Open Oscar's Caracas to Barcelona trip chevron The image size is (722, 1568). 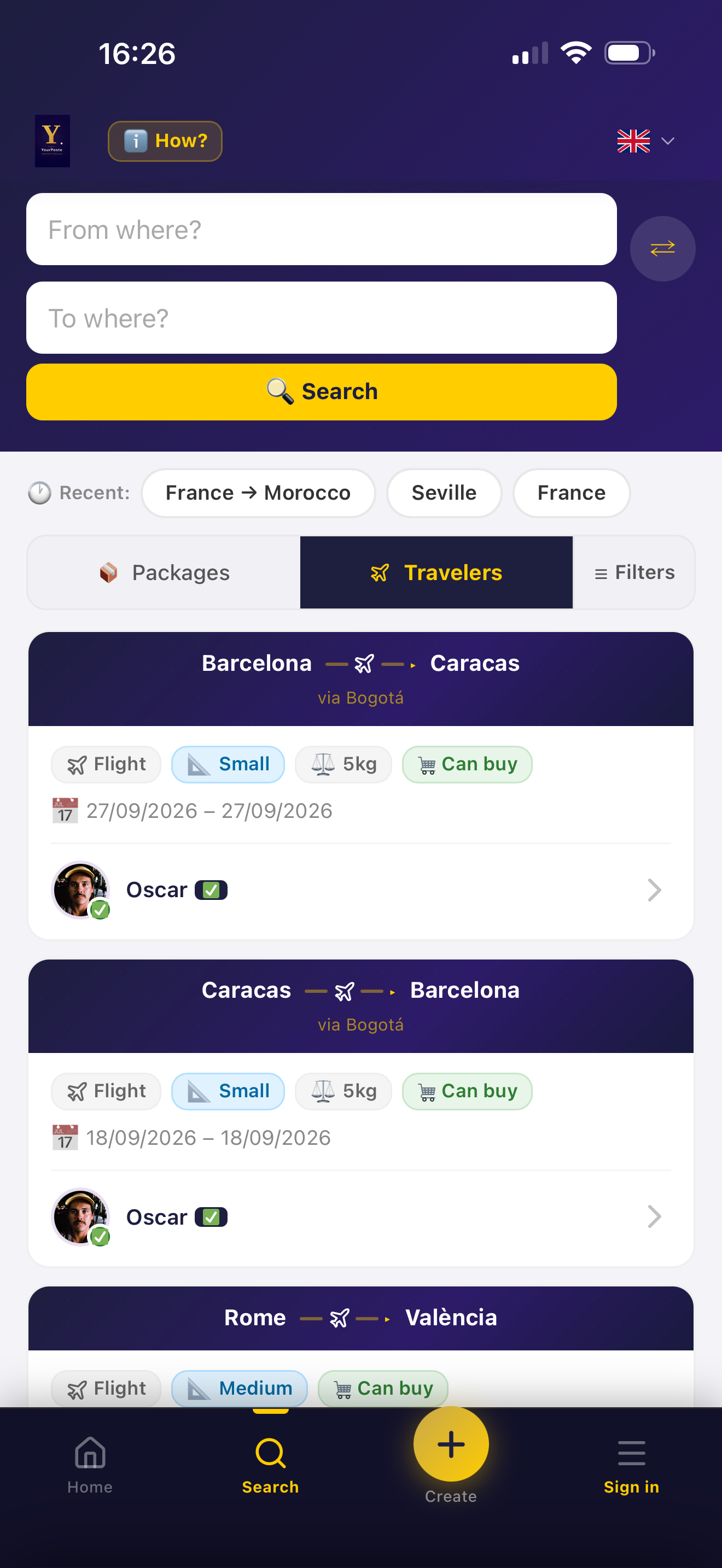pyautogui.click(x=654, y=1217)
